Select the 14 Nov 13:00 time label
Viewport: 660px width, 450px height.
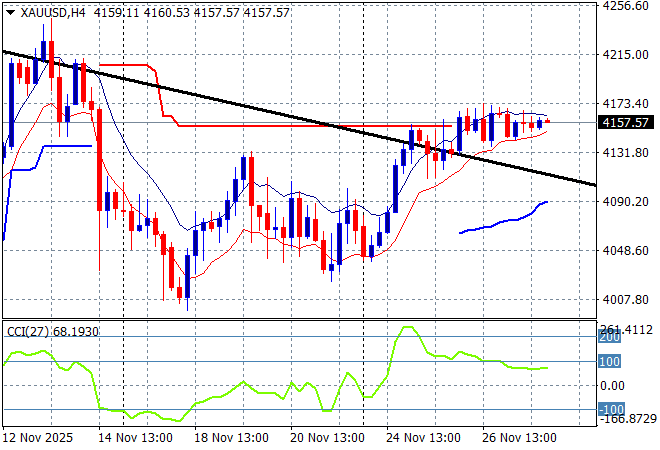click(x=135, y=438)
